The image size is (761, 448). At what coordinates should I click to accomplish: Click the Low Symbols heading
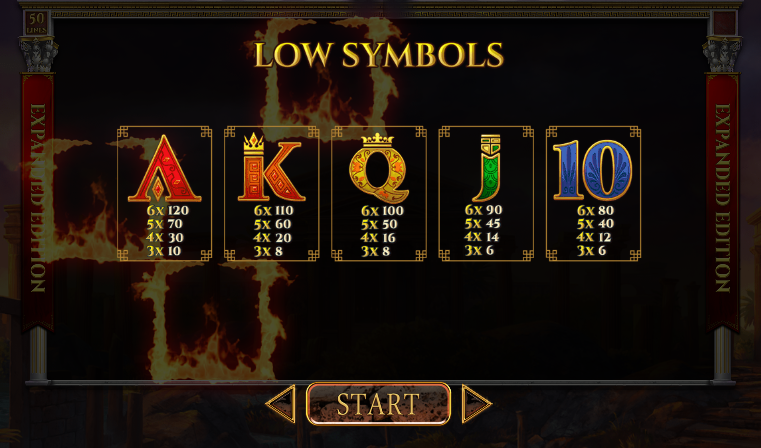379,54
